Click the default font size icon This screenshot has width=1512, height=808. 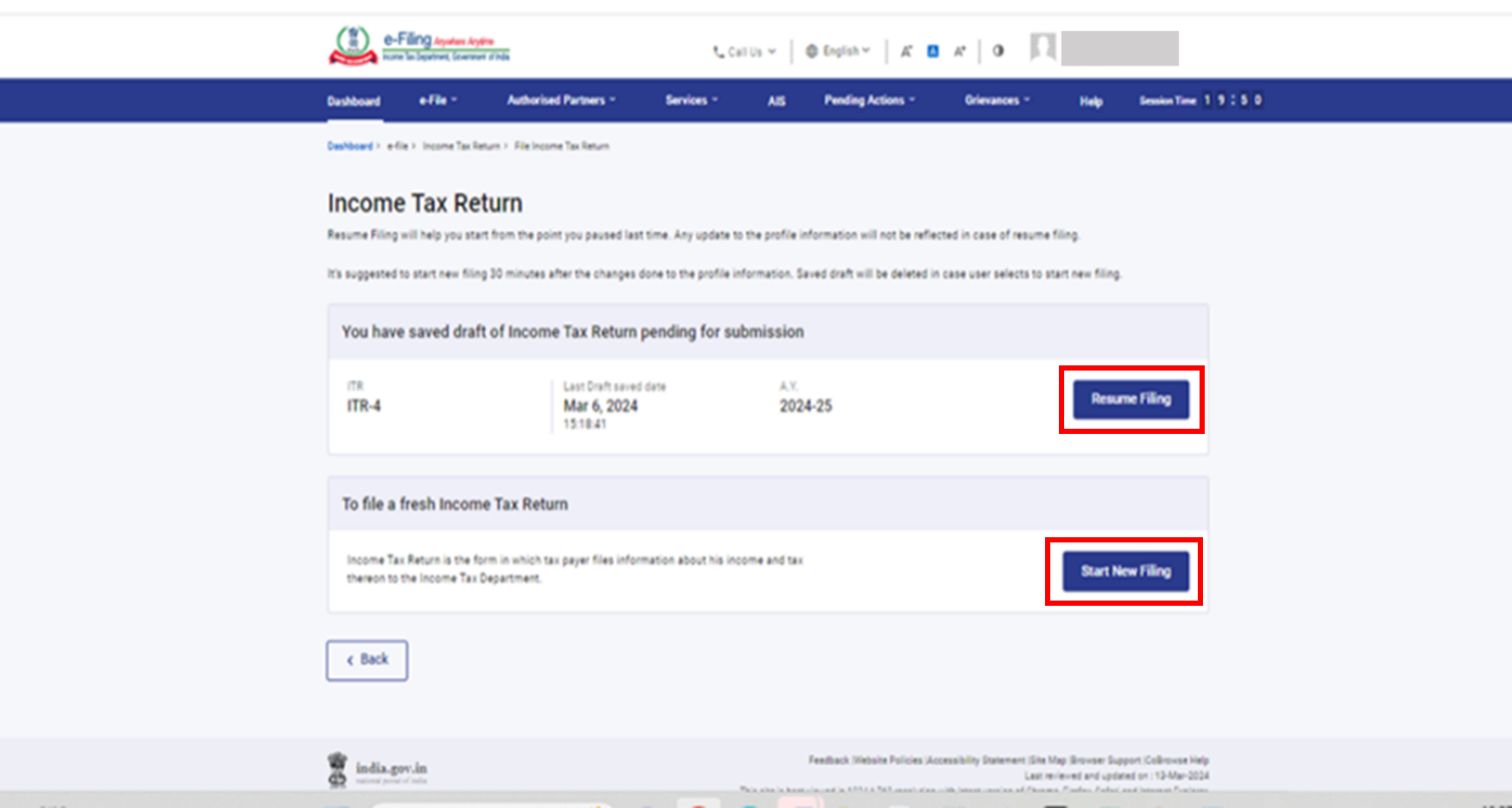coord(933,51)
